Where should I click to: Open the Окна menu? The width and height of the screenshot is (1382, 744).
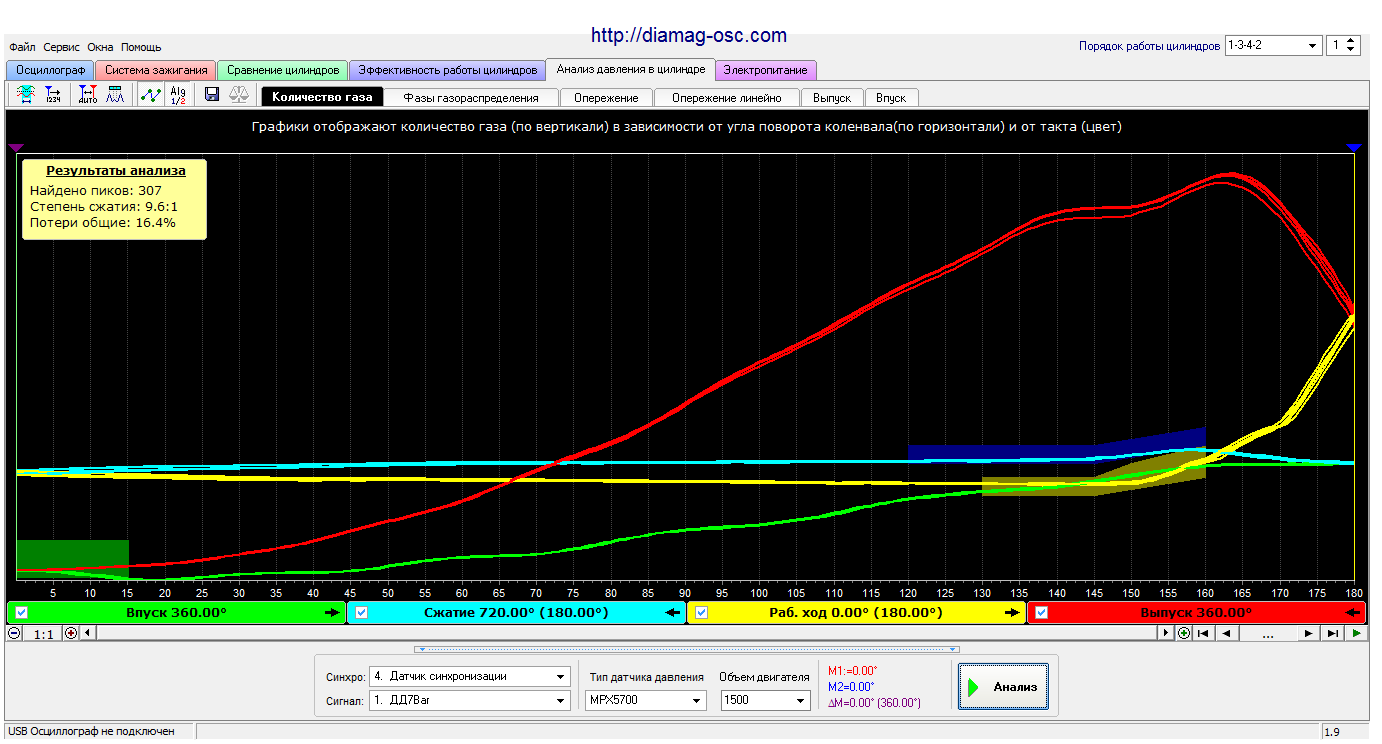point(100,47)
